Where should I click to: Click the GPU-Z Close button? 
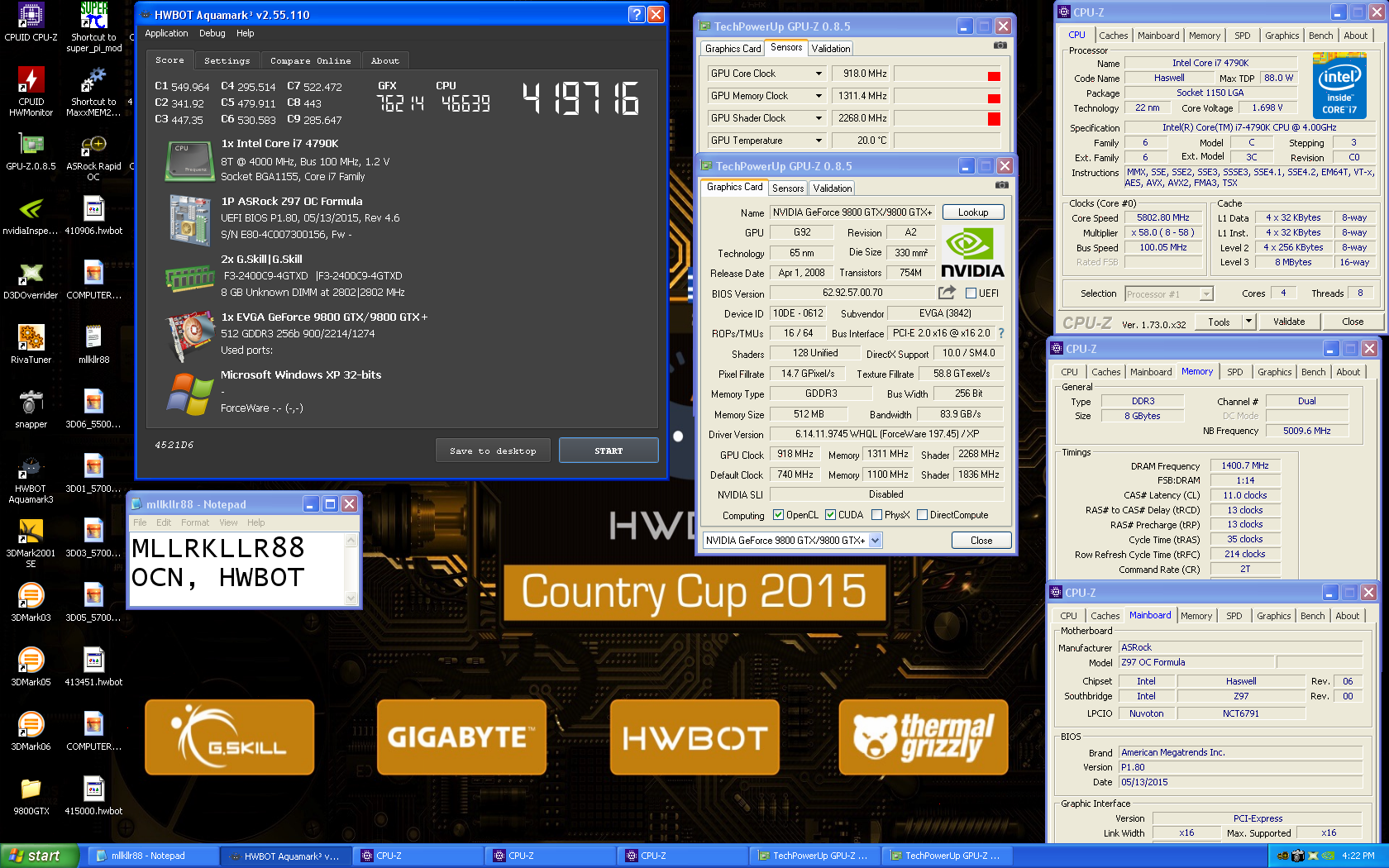click(x=981, y=541)
